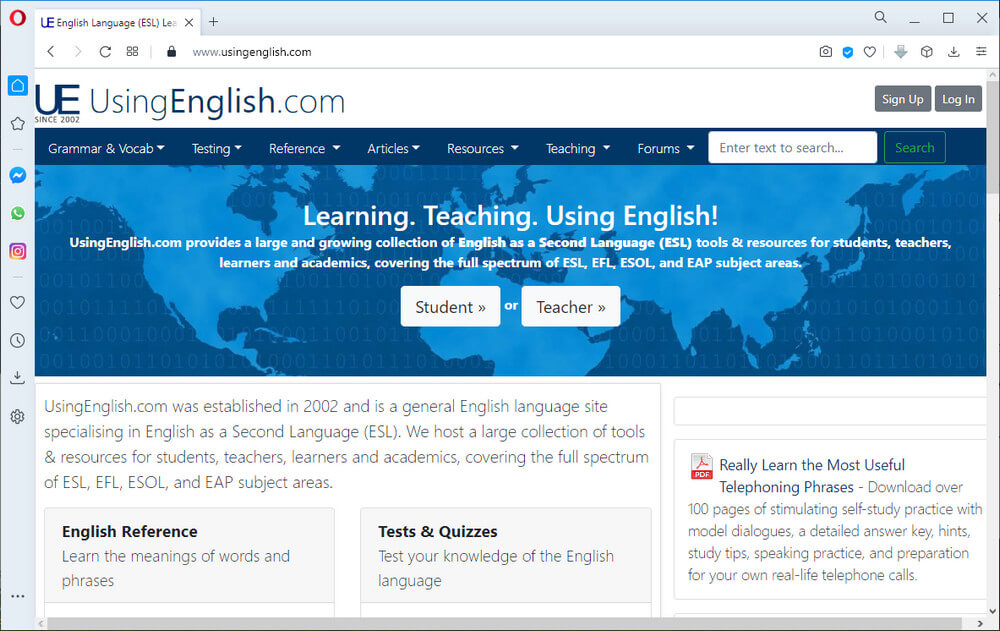This screenshot has height=631, width=1000.
Task: Open the Home icon in Opera sidebar
Action: tap(18, 85)
